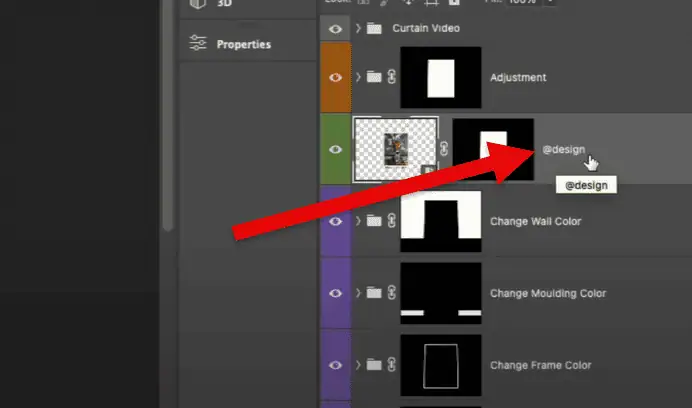Screen dimensions: 692x408
Task: Expand the Change Wall Color group
Action: coord(358,220)
